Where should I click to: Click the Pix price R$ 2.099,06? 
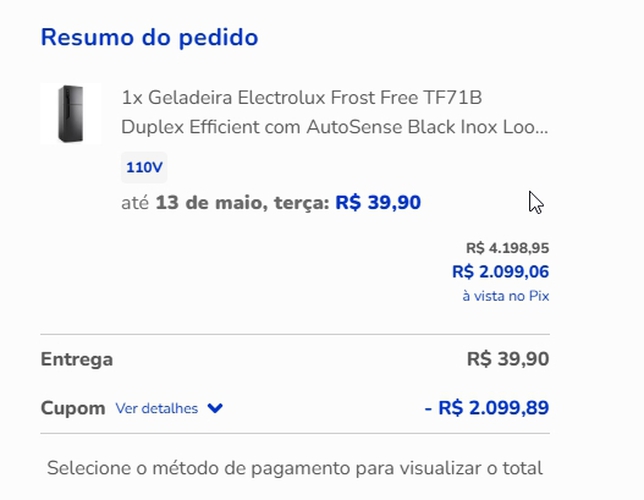[500, 271]
